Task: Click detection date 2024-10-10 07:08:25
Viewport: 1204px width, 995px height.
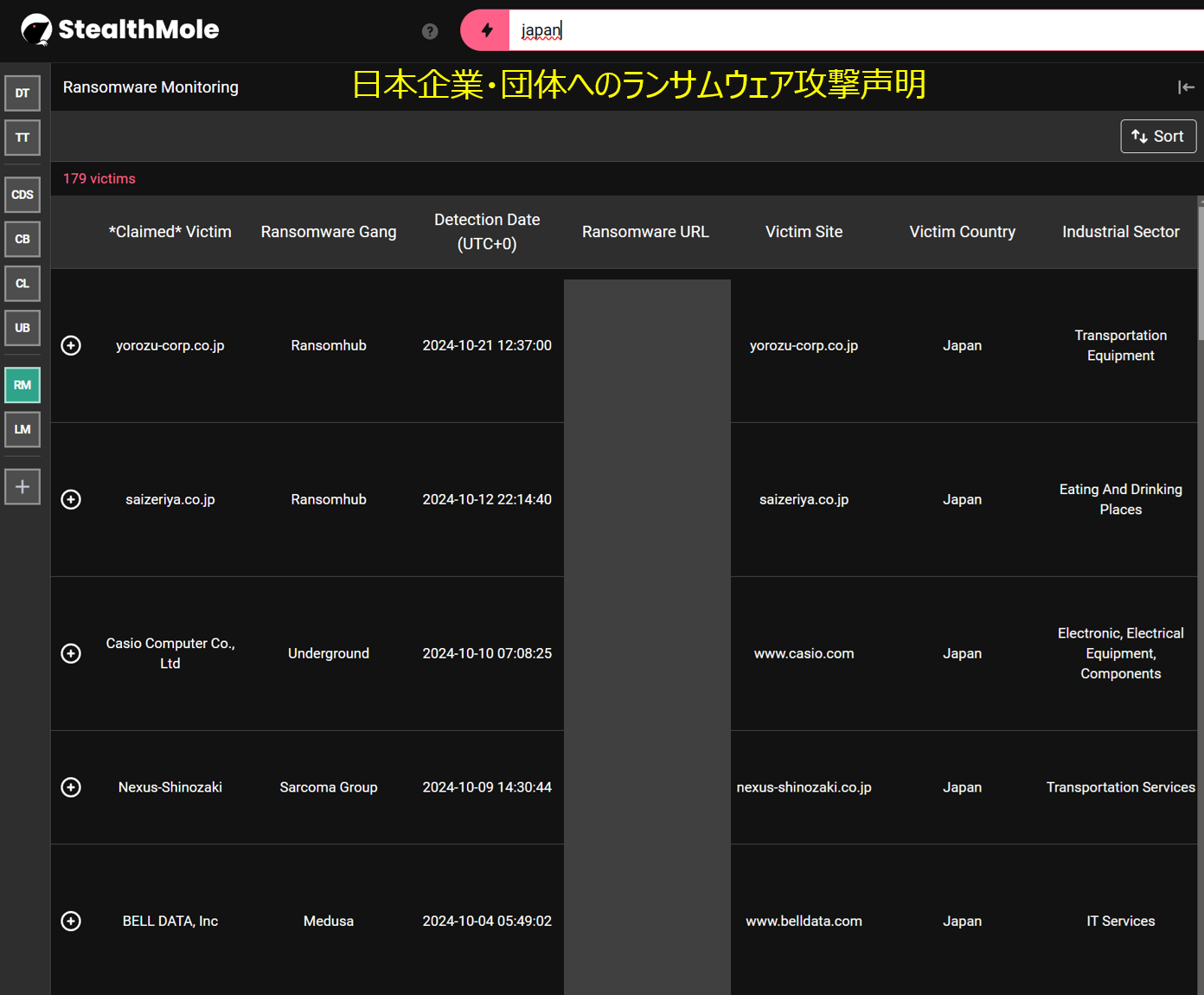Action: point(487,653)
